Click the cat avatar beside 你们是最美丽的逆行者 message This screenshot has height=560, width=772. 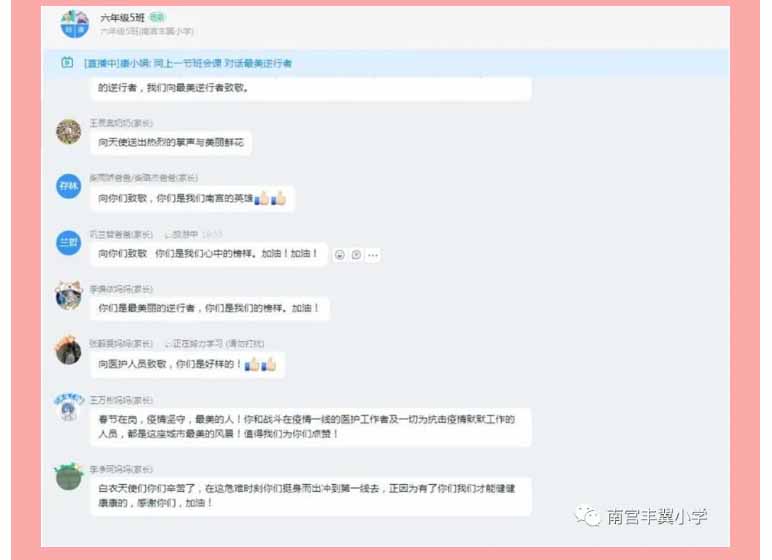[68, 296]
